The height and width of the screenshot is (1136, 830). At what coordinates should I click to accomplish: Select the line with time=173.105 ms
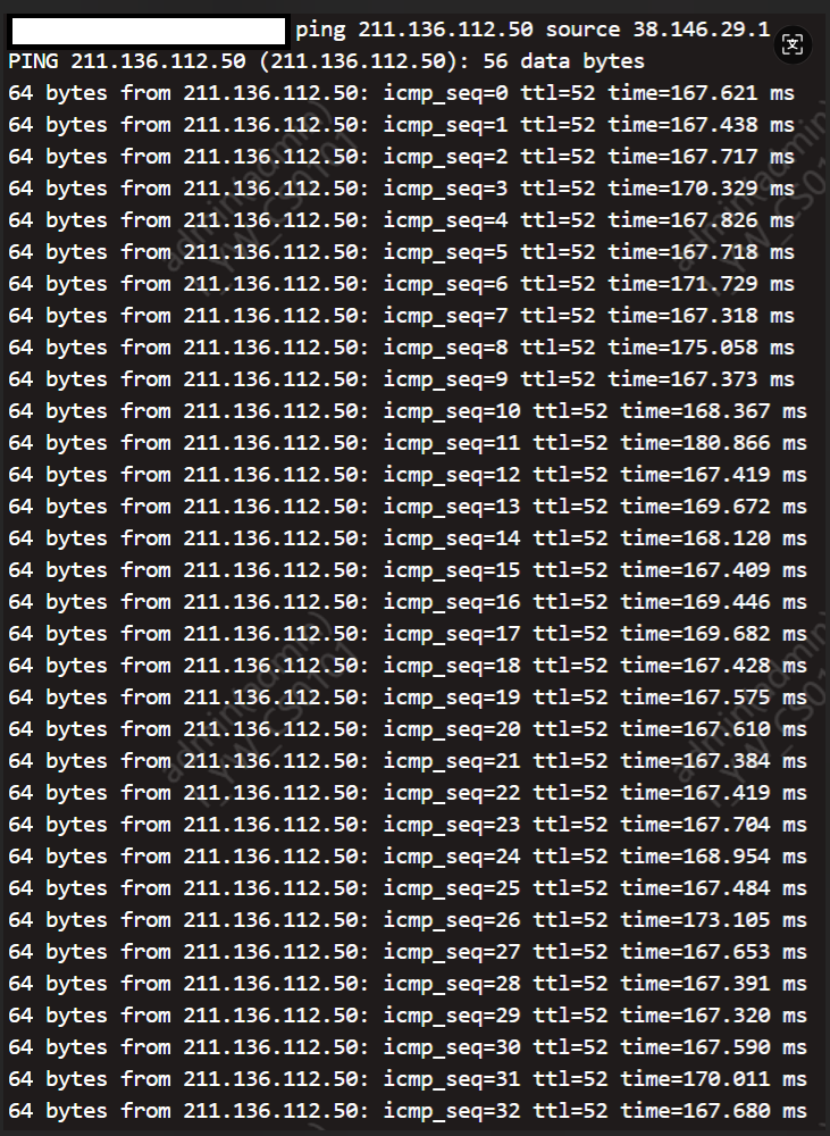(408, 920)
